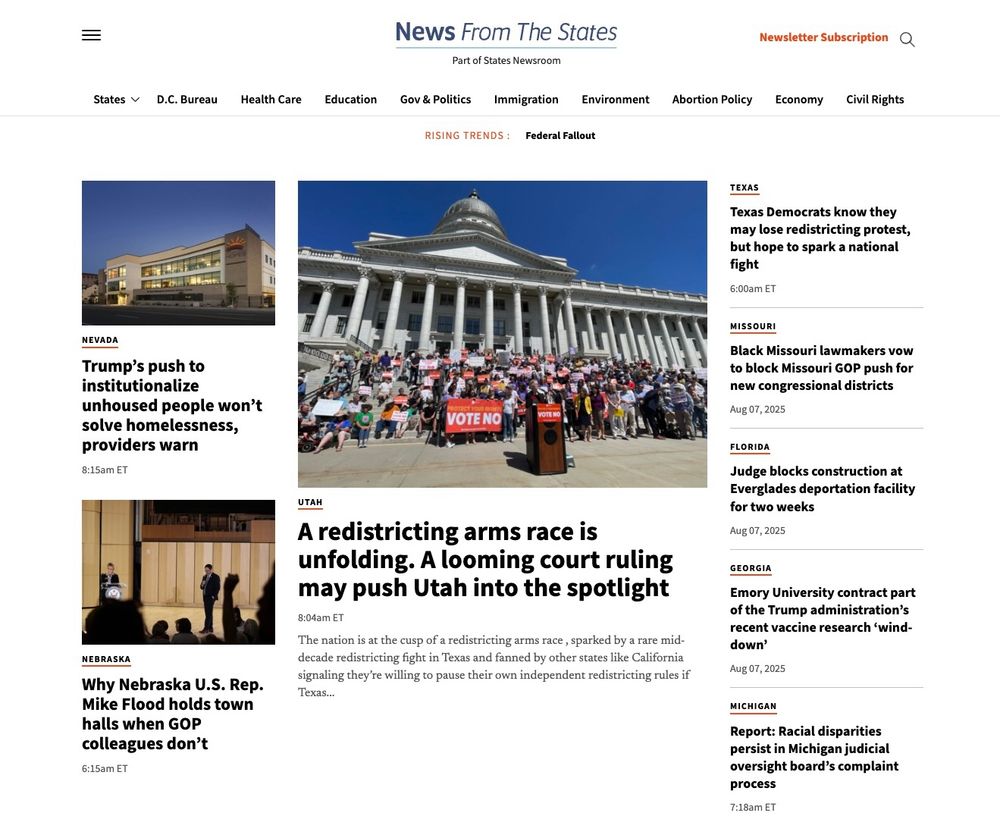Image resolution: width=1000 pixels, height=817 pixels.
Task: Click the MISSOURI state tag
Action: click(x=753, y=327)
